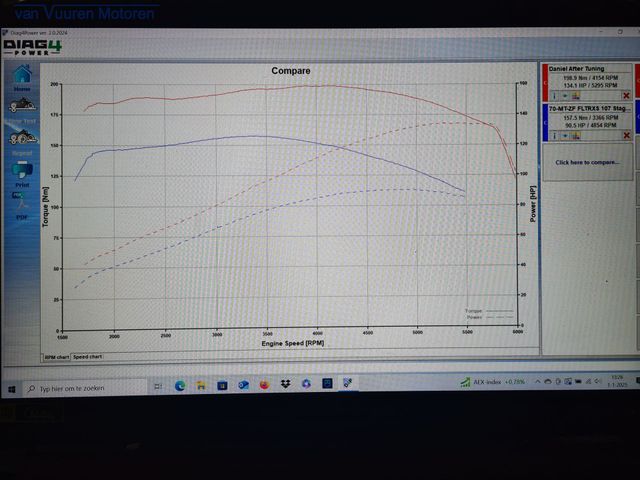The height and width of the screenshot is (480, 640).
Task: Click the Repeat test motorcycle icon
Action: (21, 140)
